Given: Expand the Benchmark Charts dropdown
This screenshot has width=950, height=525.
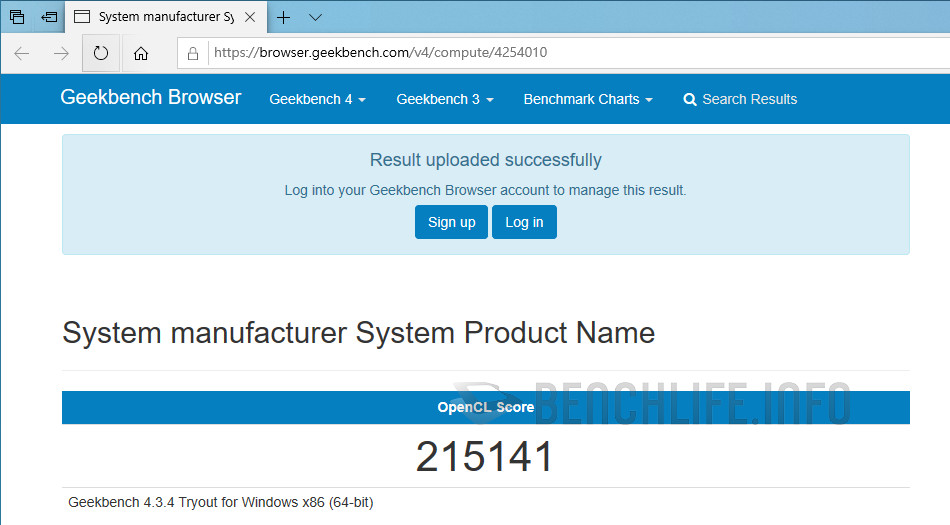Looking at the screenshot, I should [x=587, y=99].
